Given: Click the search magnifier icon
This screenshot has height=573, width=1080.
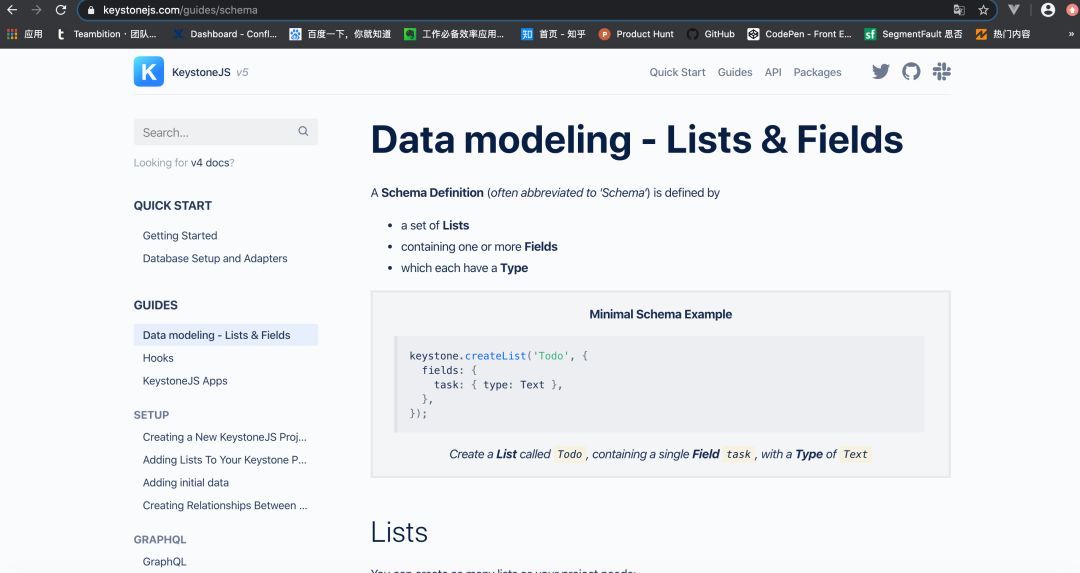Looking at the screenshot, I should [303, 132].
